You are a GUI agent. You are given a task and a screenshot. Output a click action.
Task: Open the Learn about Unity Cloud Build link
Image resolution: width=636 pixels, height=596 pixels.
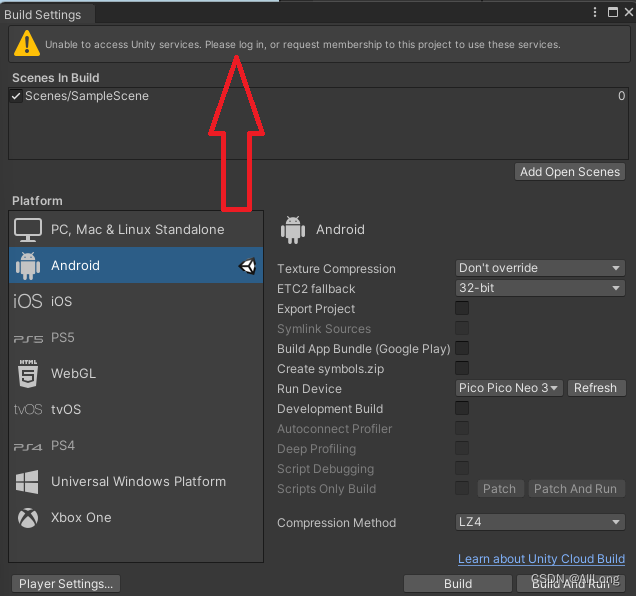541,559
